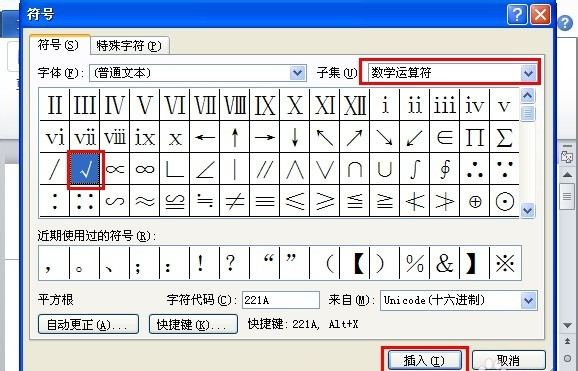Click Word window help icon behind dialog
The image size is (578, 371).
565,23
